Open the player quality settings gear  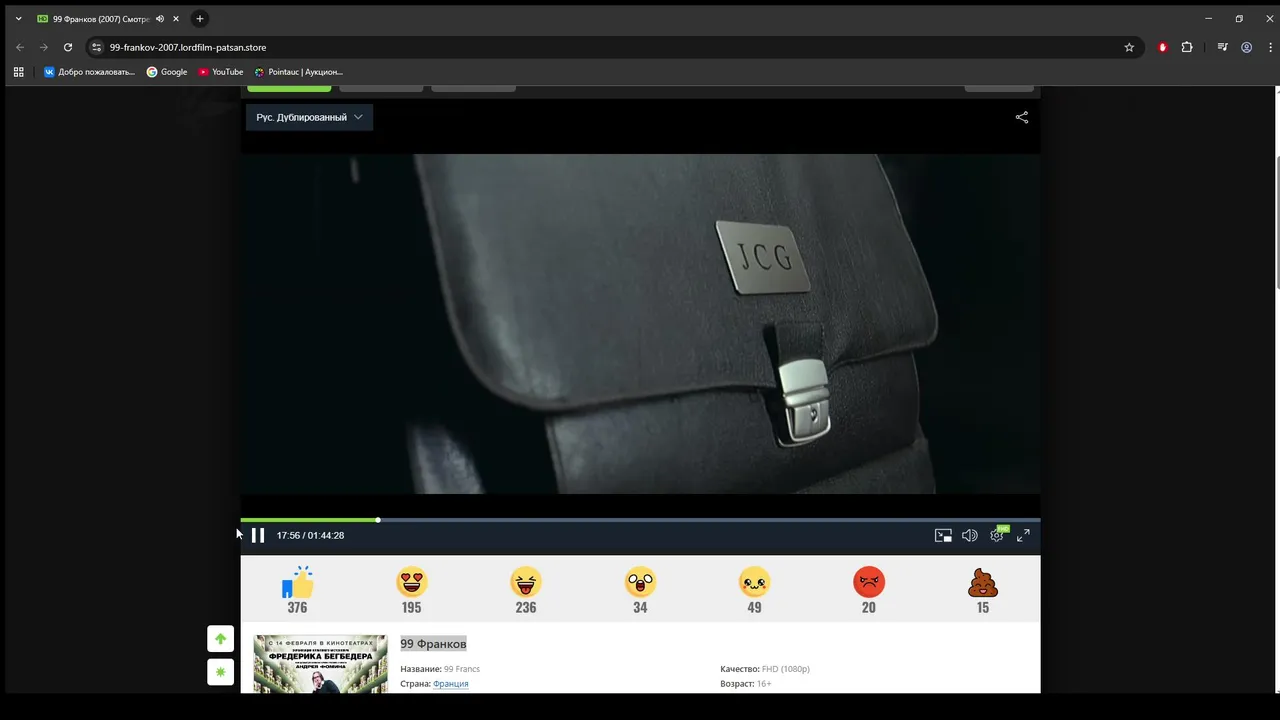tap(997, 536)
